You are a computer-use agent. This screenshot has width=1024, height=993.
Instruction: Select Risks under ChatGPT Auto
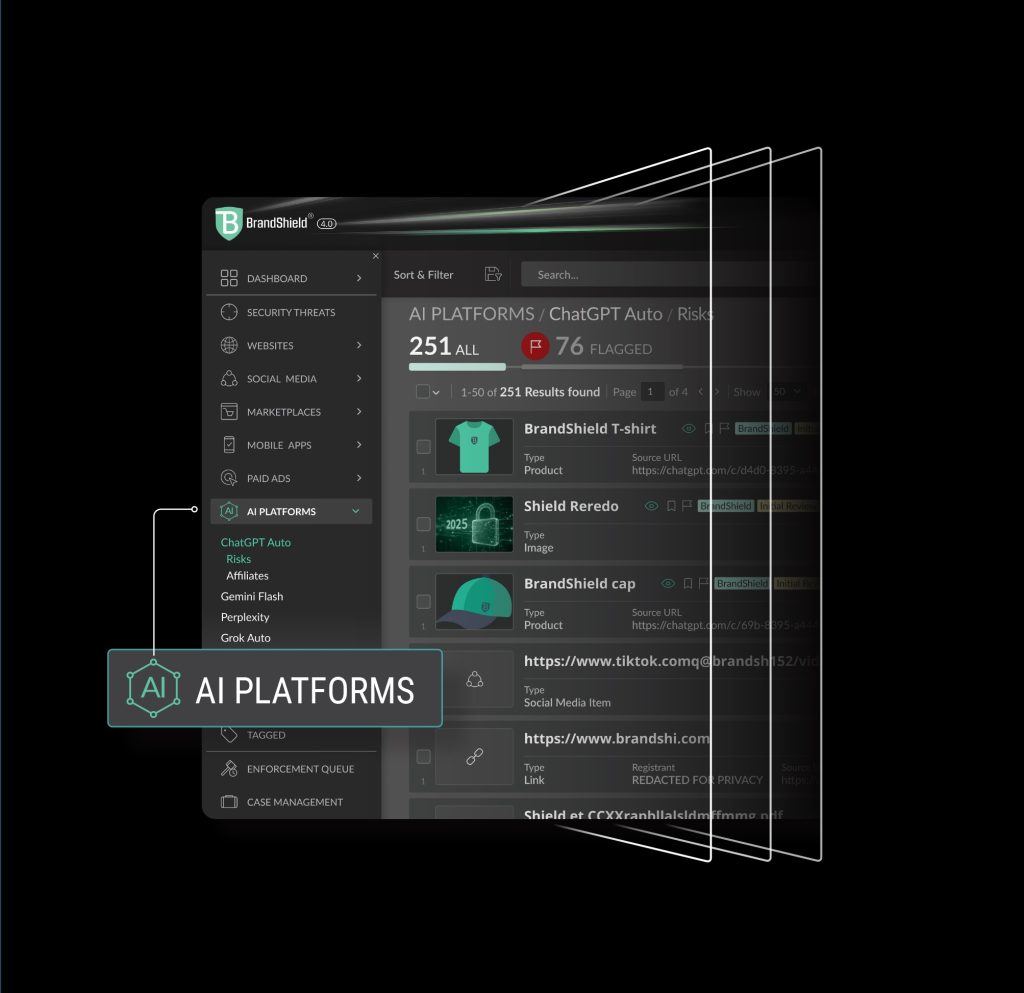click(238, 559)
